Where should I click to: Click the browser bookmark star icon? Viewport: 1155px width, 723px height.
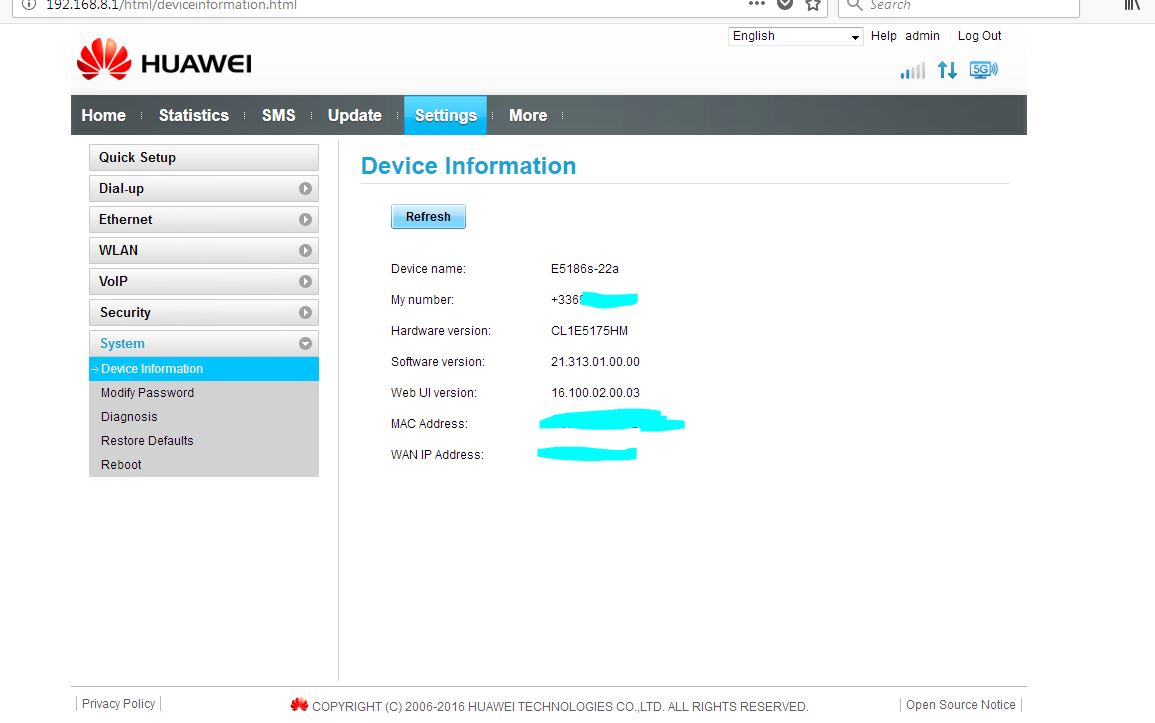[x=813, y=5]
